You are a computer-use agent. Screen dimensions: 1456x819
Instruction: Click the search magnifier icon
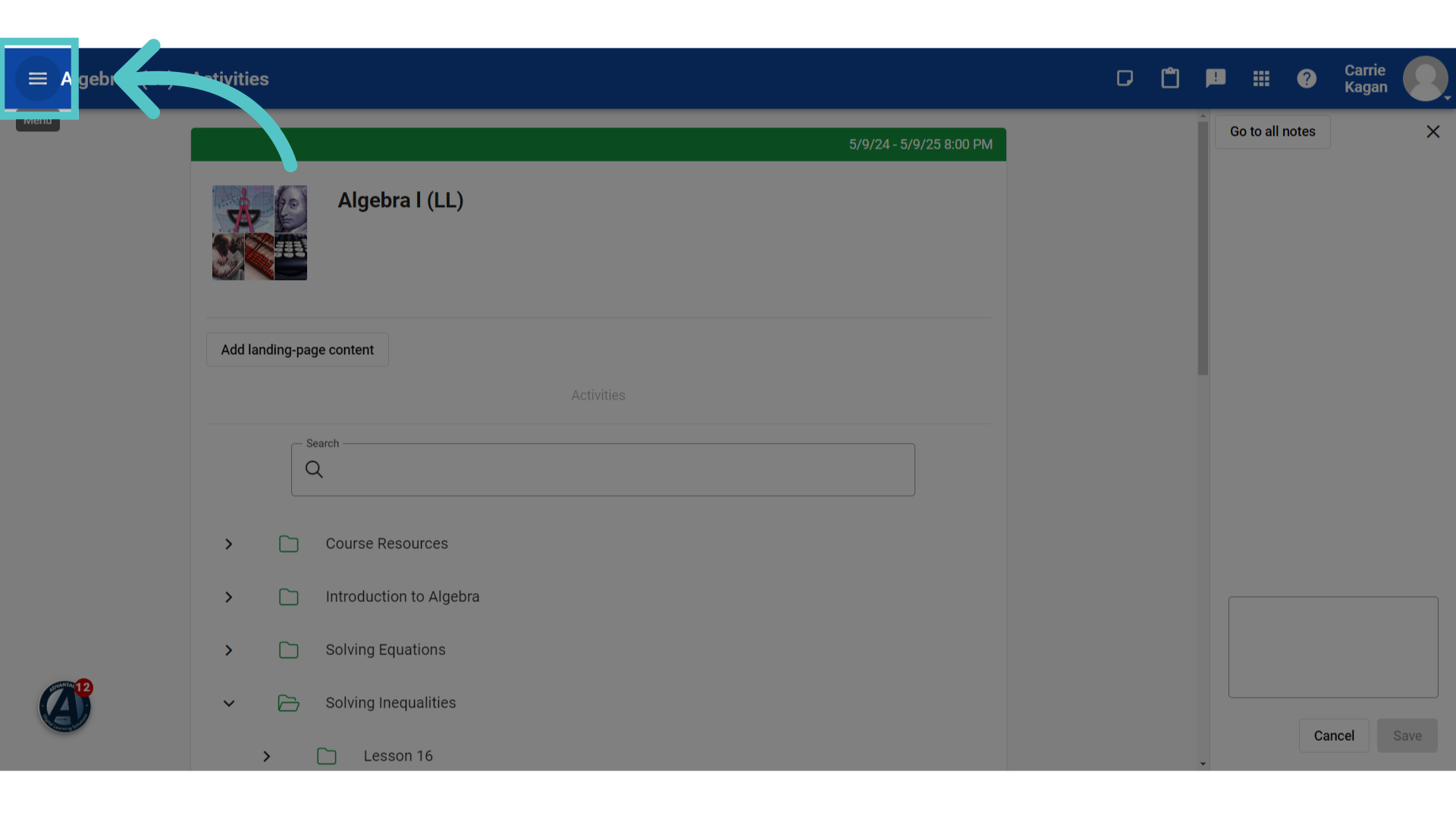coord(314,469)
